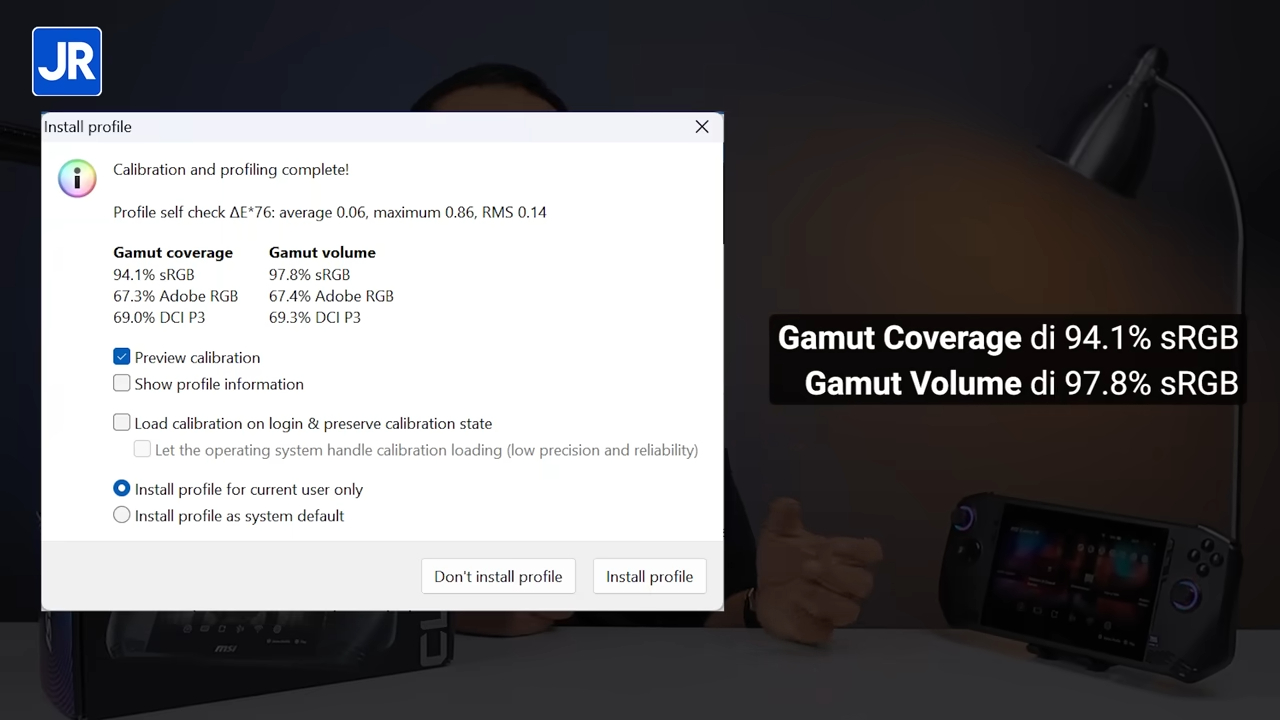Click the JR channel logo
1280x720 pixels.
(x=67, y=62)
